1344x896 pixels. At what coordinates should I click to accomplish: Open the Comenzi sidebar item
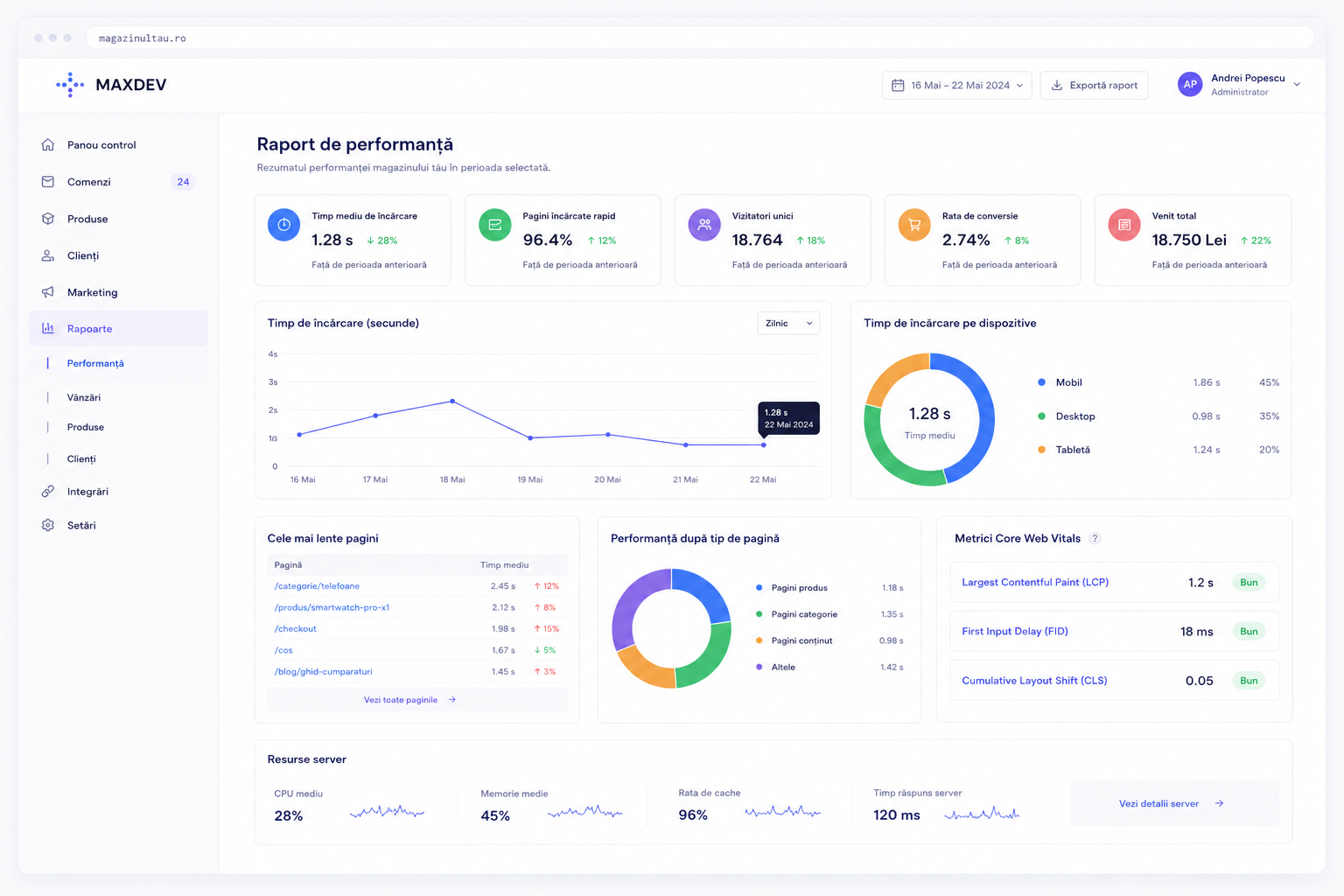(x=118, y=182)
